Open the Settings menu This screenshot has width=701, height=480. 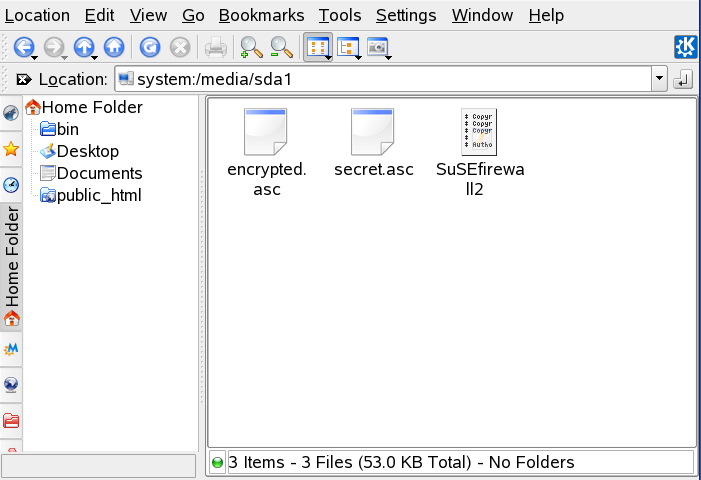tap(406, 15)
